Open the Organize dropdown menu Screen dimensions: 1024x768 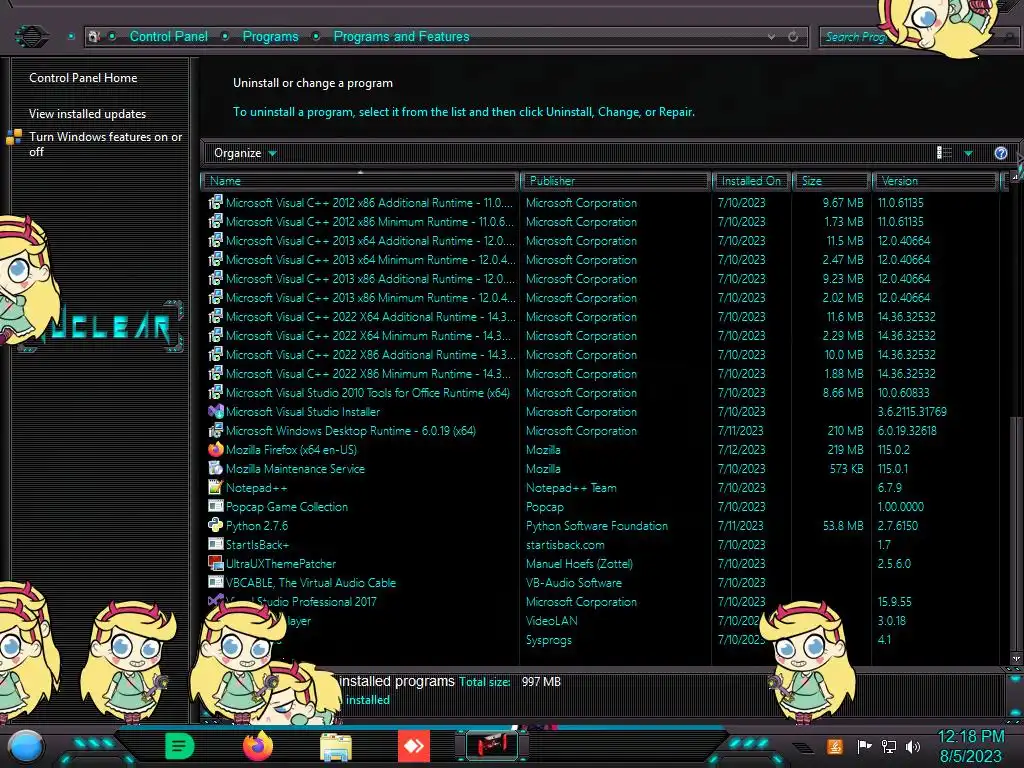[x=245, y=153]
